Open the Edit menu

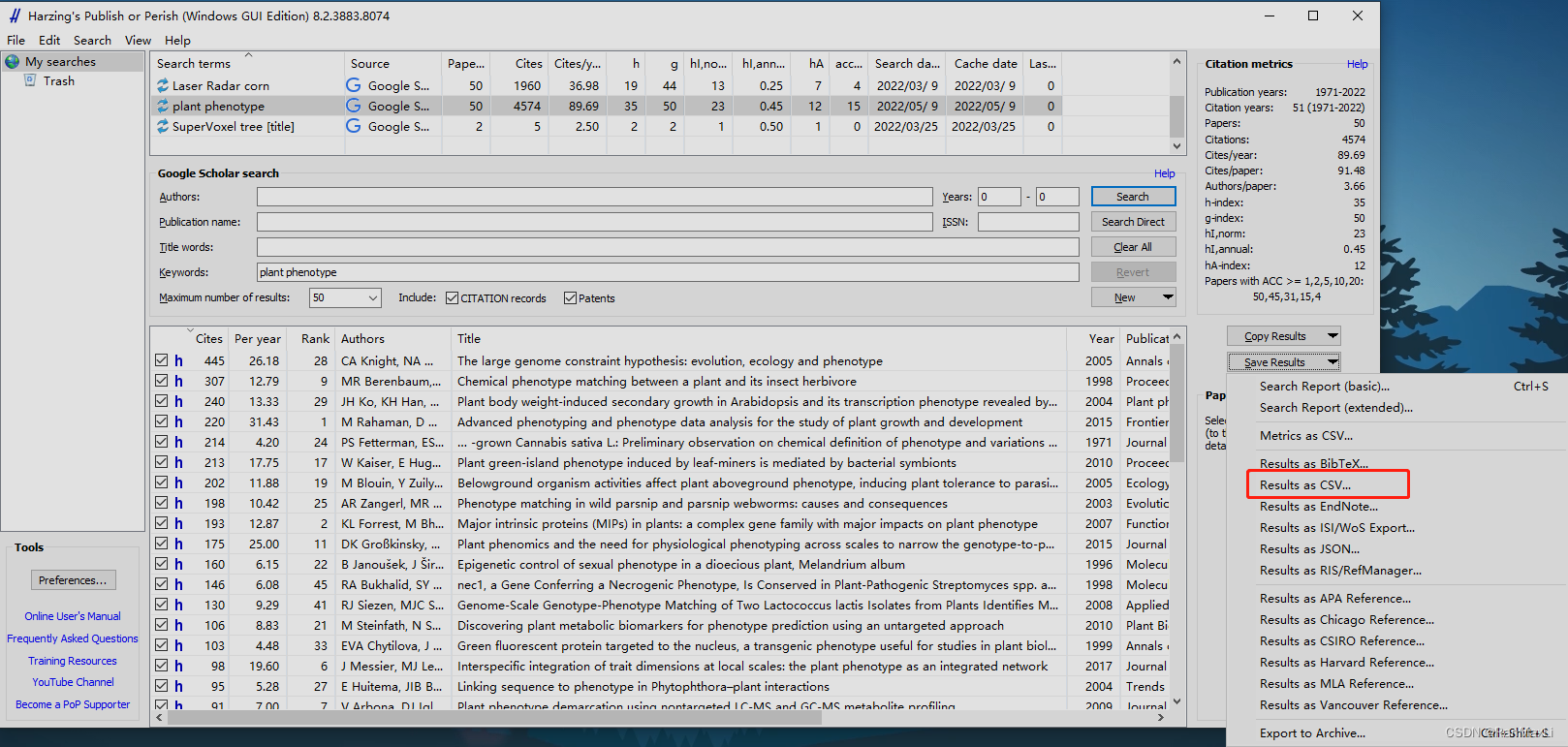pyautogui.click(x=49, y=40)
